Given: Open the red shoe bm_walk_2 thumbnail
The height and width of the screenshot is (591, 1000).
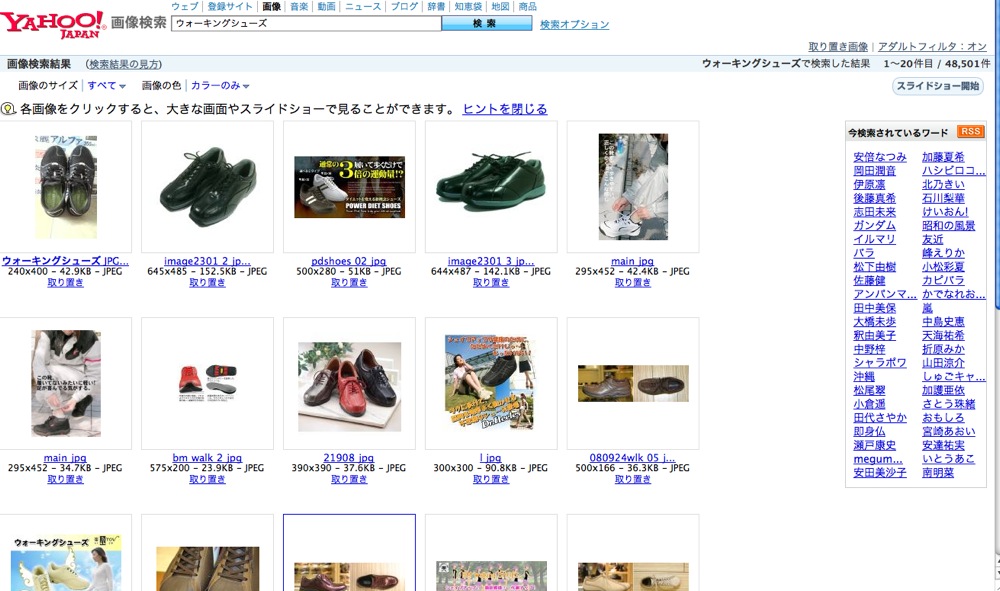Looking at the screenshot, I should 207,383.
